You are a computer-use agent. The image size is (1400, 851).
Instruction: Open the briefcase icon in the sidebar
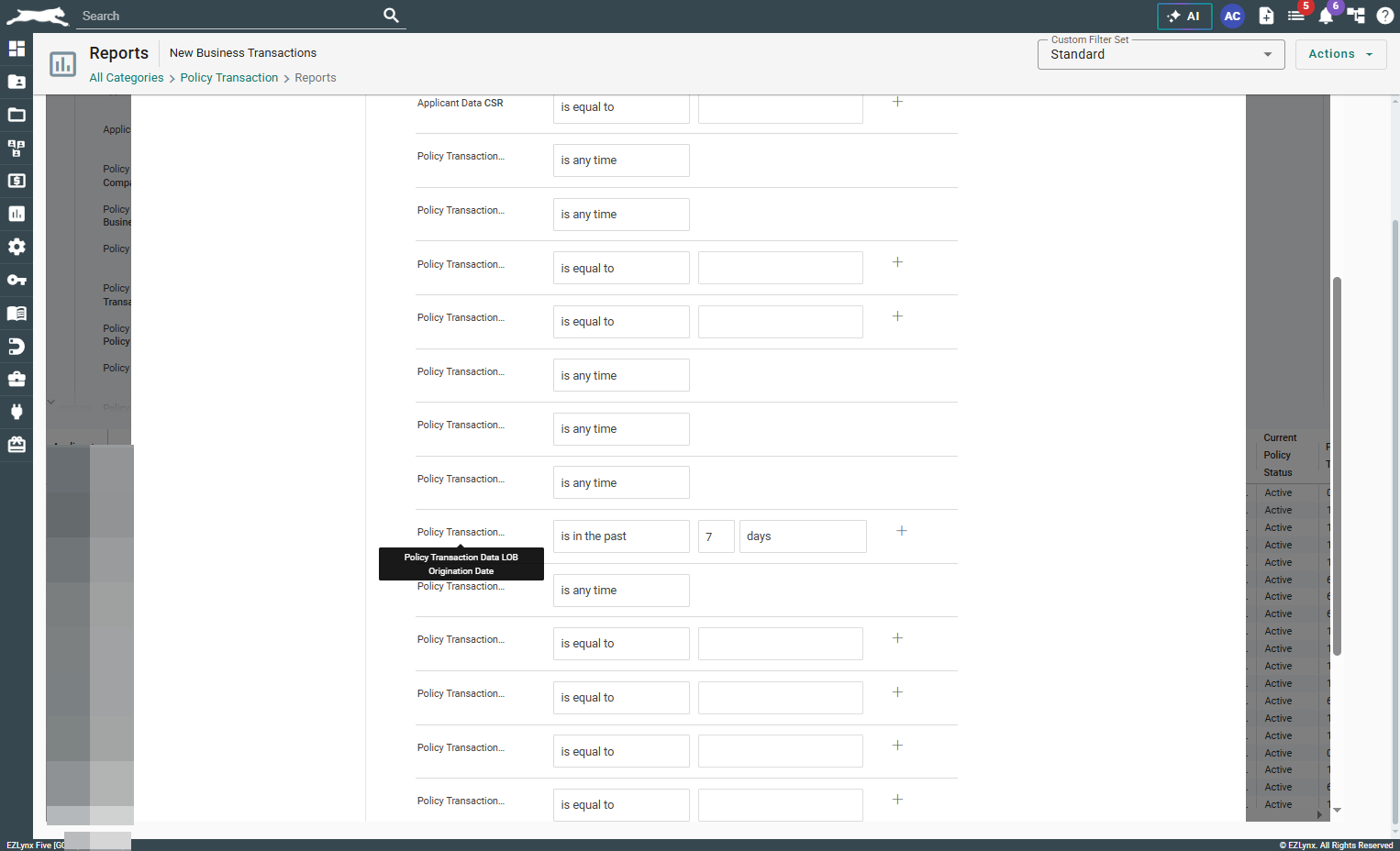(x=17, y=379)
